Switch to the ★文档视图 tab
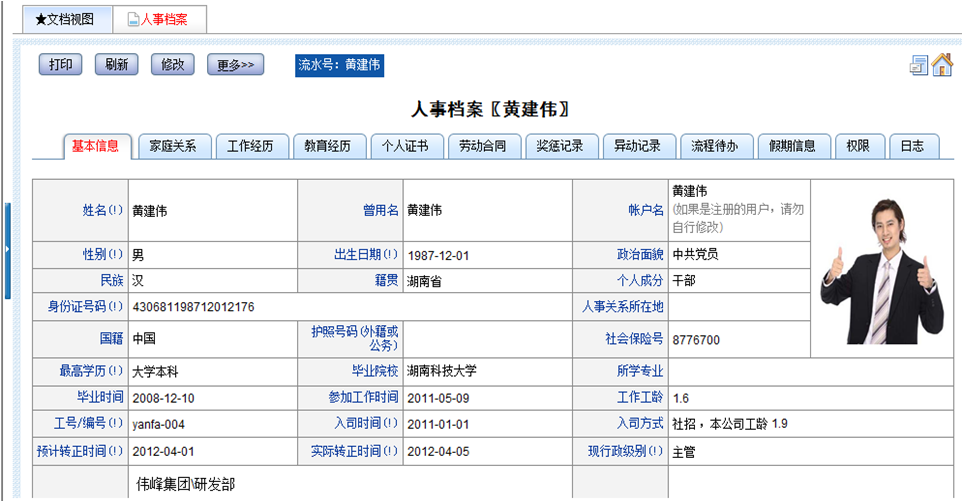963x502 pixels. pyautogui.click(x=66, y=20)
